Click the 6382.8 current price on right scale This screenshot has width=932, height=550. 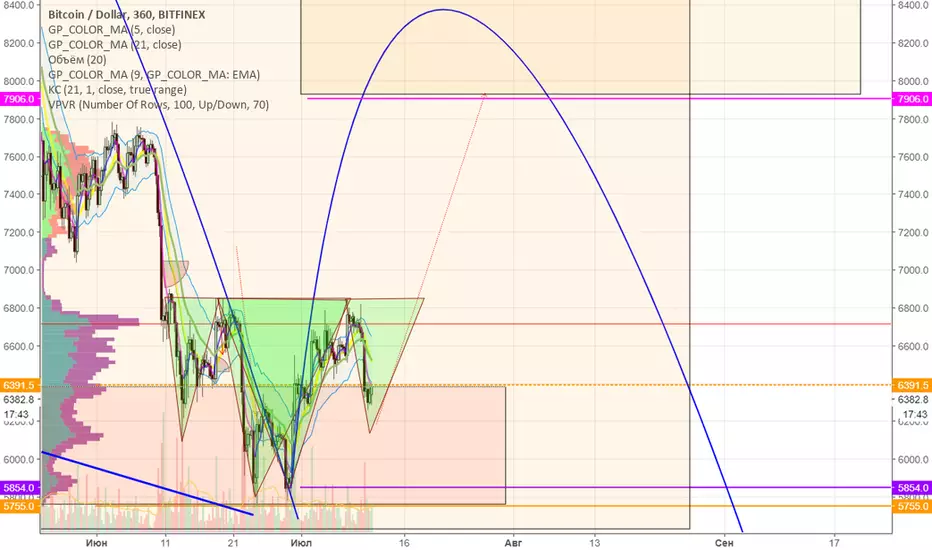coord(912,400)
